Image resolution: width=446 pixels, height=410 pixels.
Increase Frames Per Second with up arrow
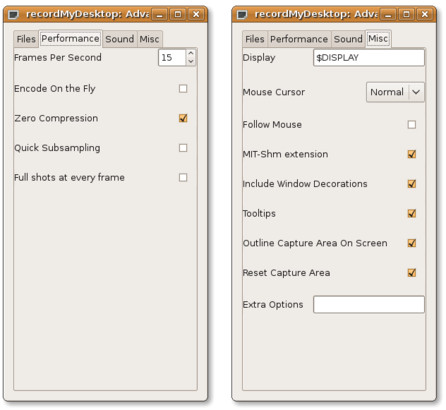coord(191,53)
